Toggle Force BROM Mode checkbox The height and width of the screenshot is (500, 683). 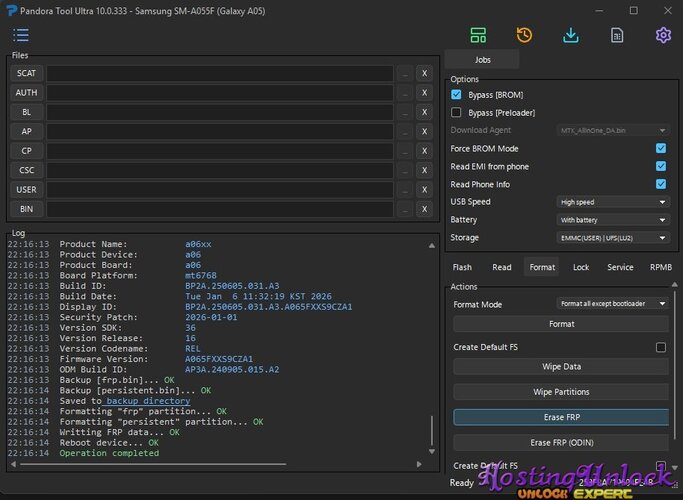click(x=661, y=149)
